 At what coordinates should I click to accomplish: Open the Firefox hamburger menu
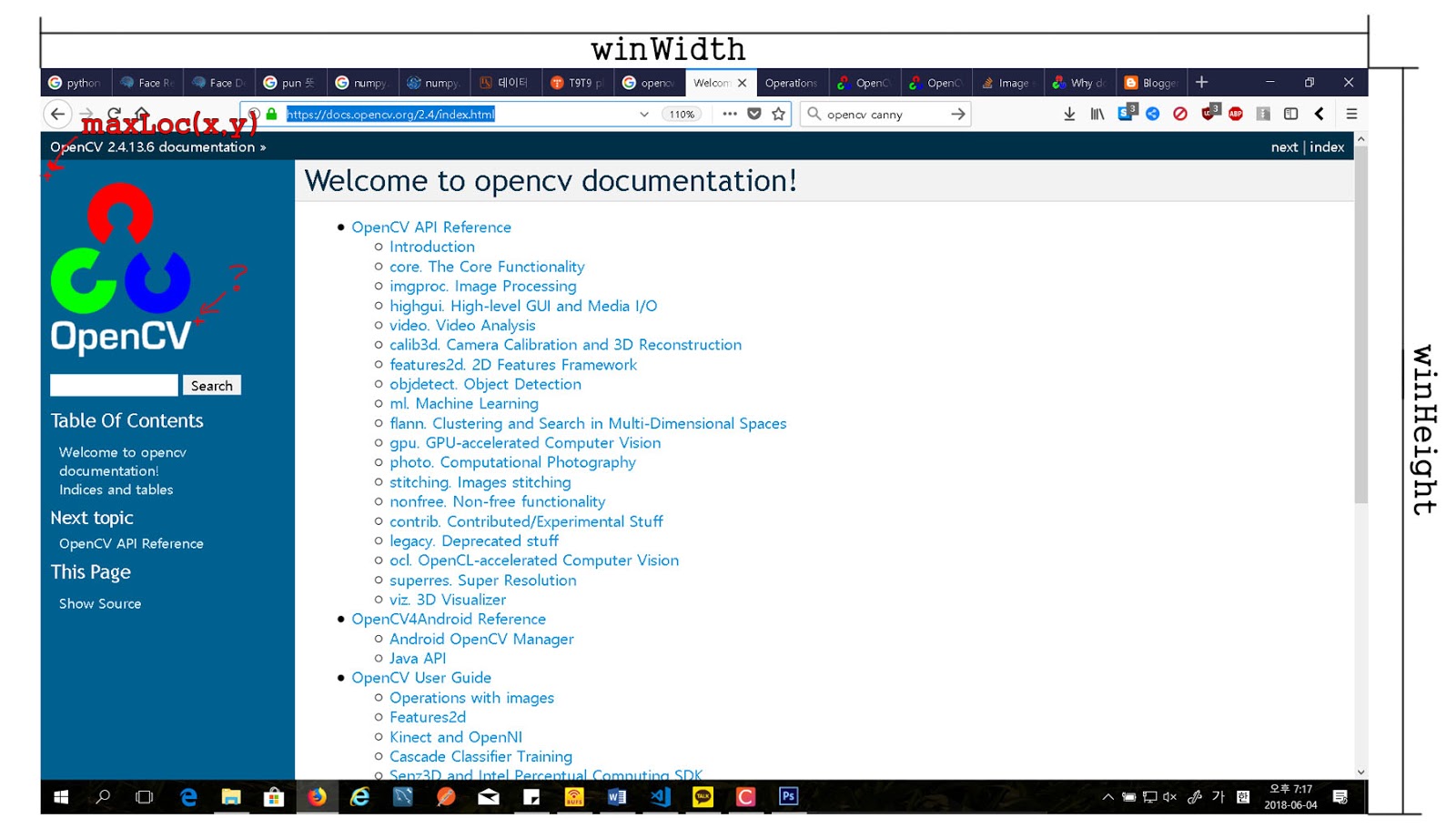[1351, 114]
